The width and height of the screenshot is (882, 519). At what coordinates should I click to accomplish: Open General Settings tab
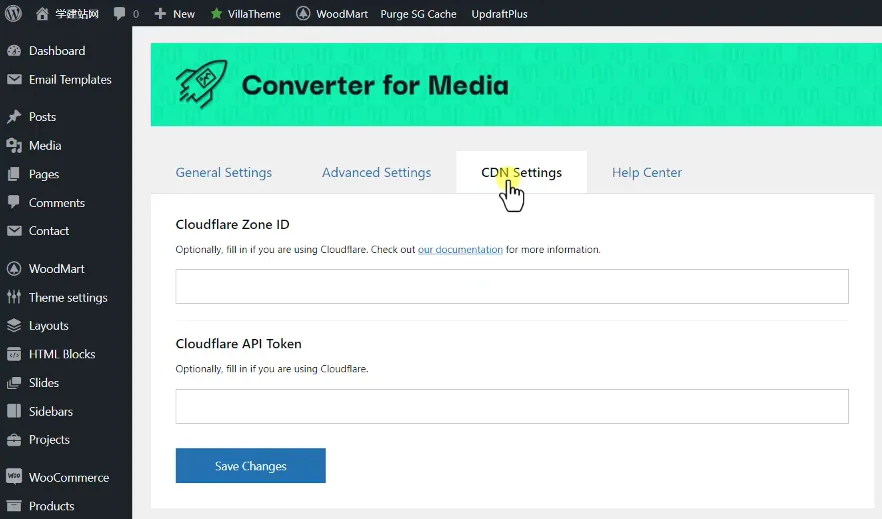(x=223, y=173)
